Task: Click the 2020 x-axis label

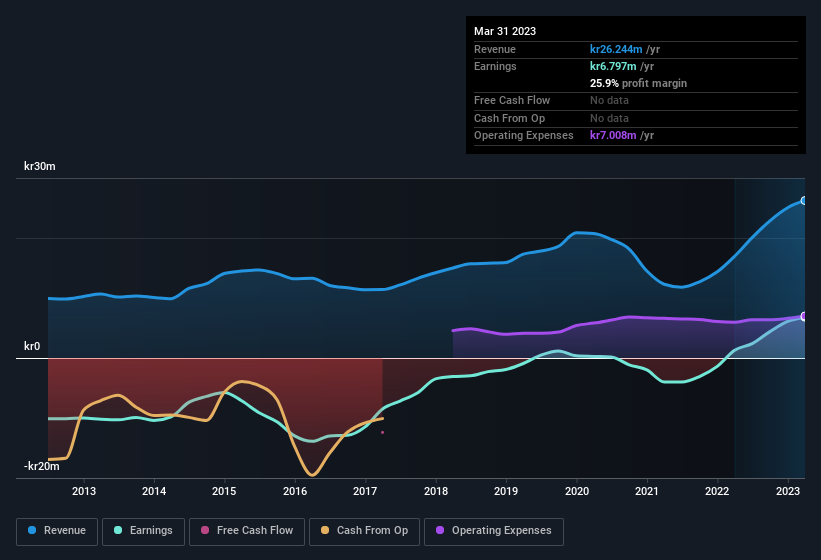Action: pyautogui.click(x=576, y=491)
